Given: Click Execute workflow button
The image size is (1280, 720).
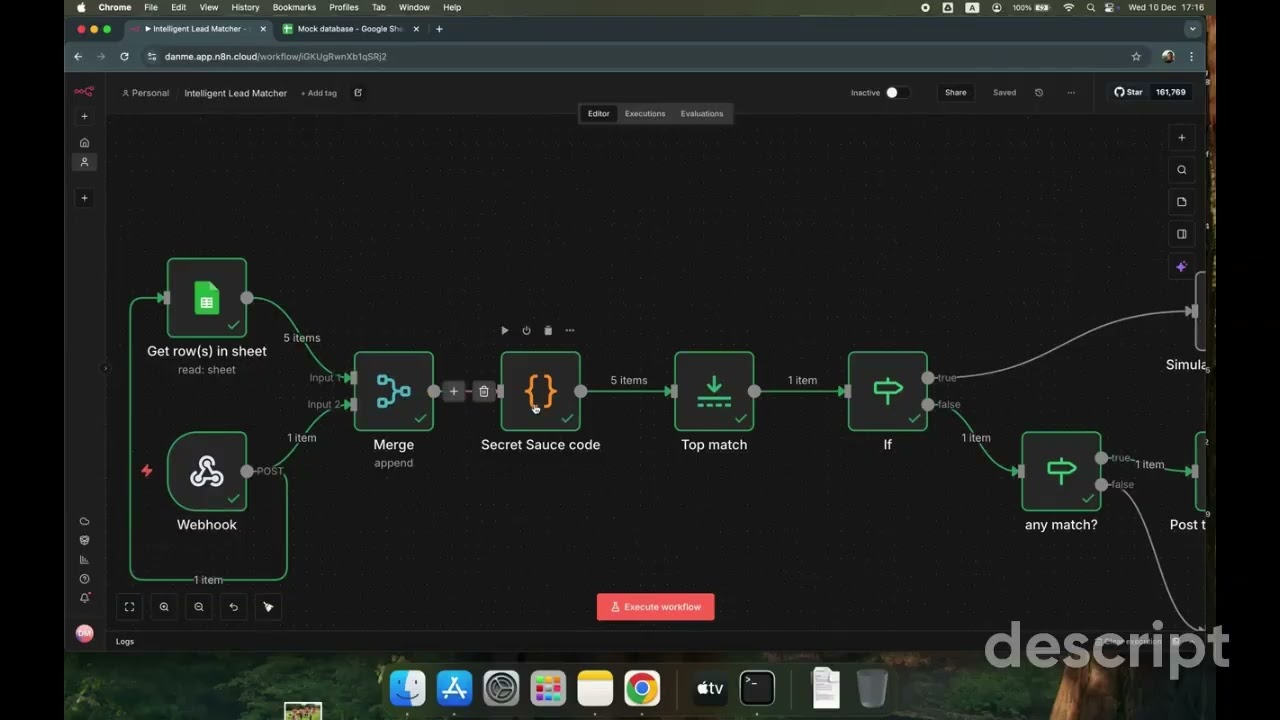Looking at the screenshot, I should (x=656, y=607).
